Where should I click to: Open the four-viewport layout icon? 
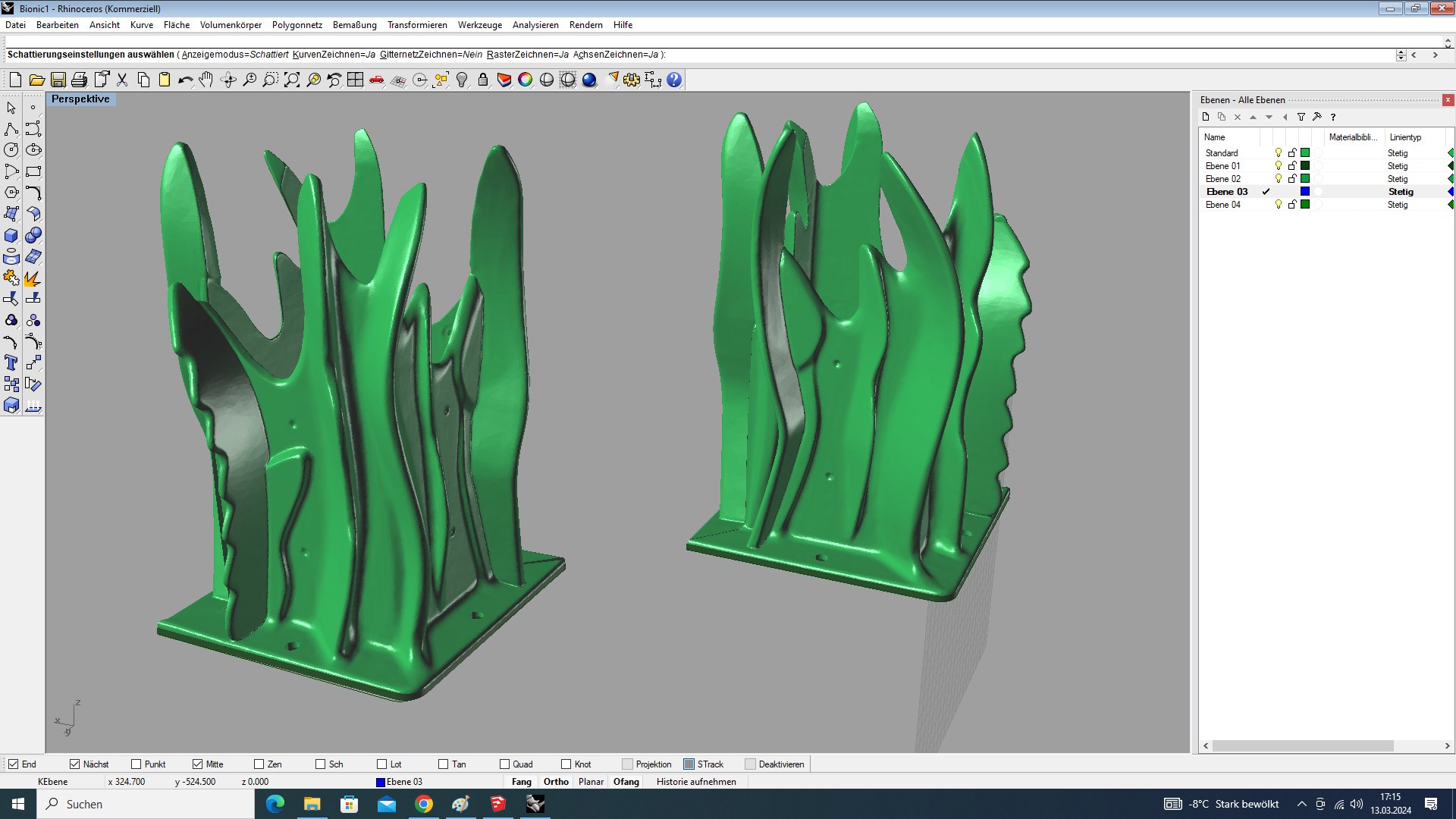(356, 80)
